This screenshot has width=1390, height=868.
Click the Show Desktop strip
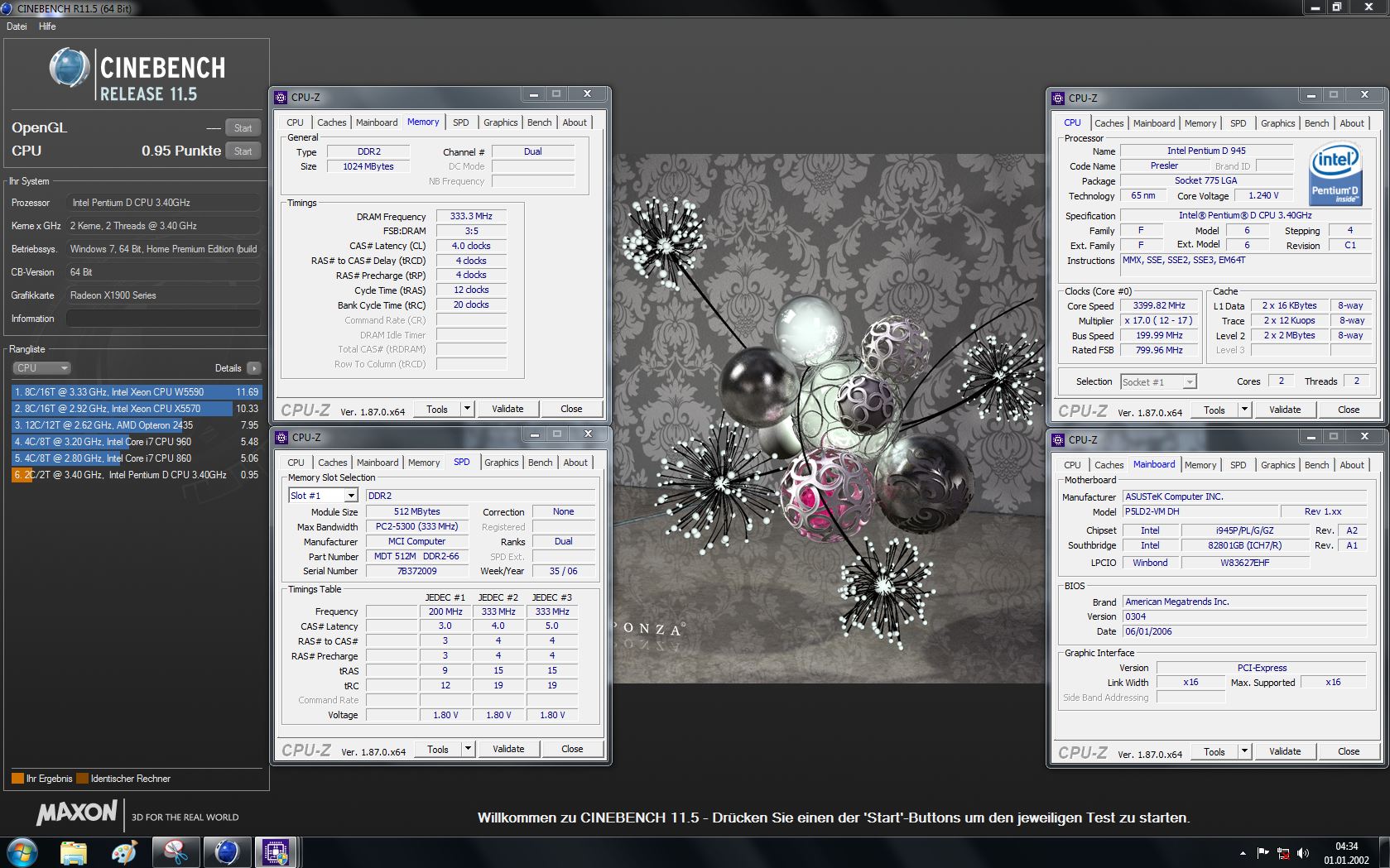click(1384, 852)
